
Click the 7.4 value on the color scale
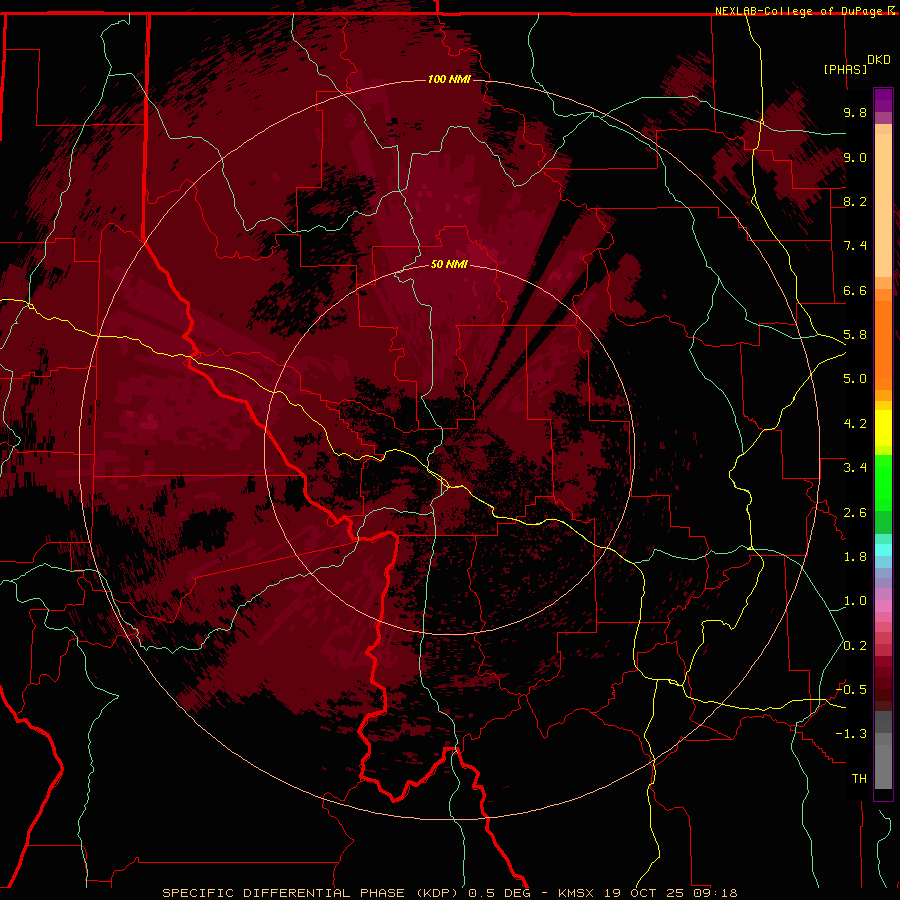[x=855, y=246]
